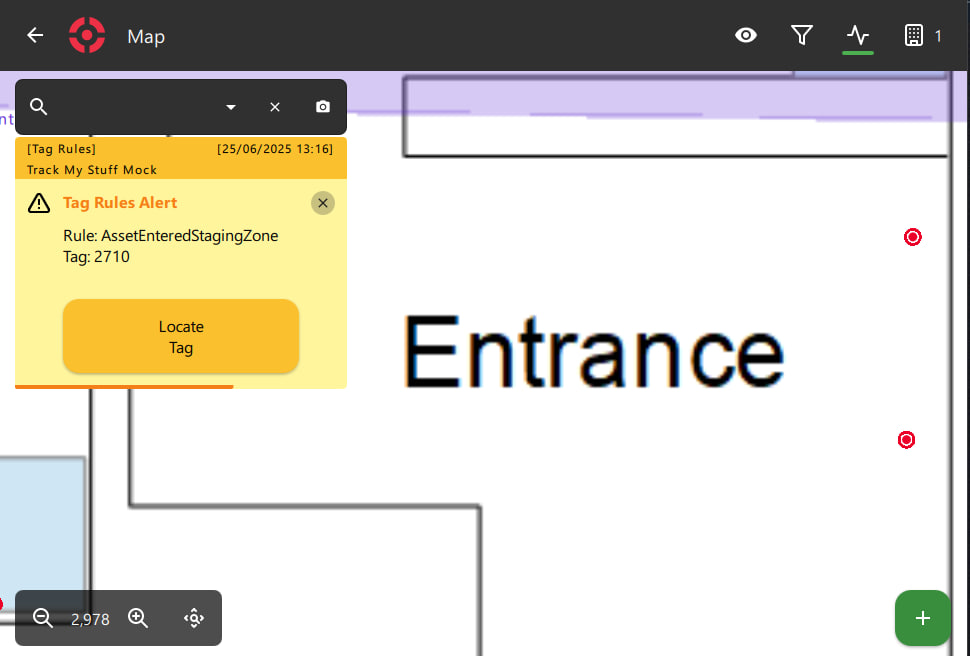Click the Tag Rules Alert title

(x=120, y=203)
